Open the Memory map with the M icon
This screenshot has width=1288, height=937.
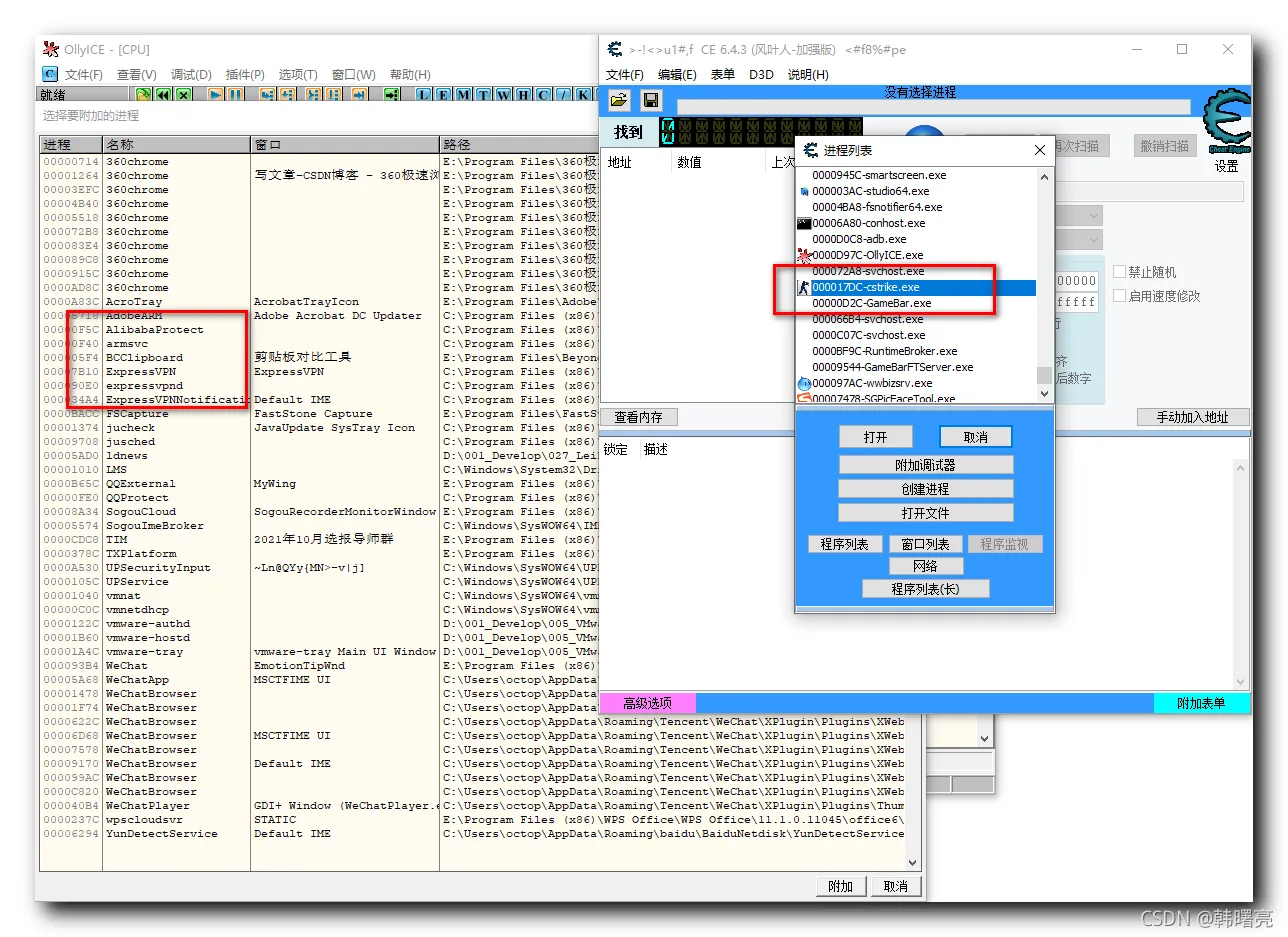(463, 94)
